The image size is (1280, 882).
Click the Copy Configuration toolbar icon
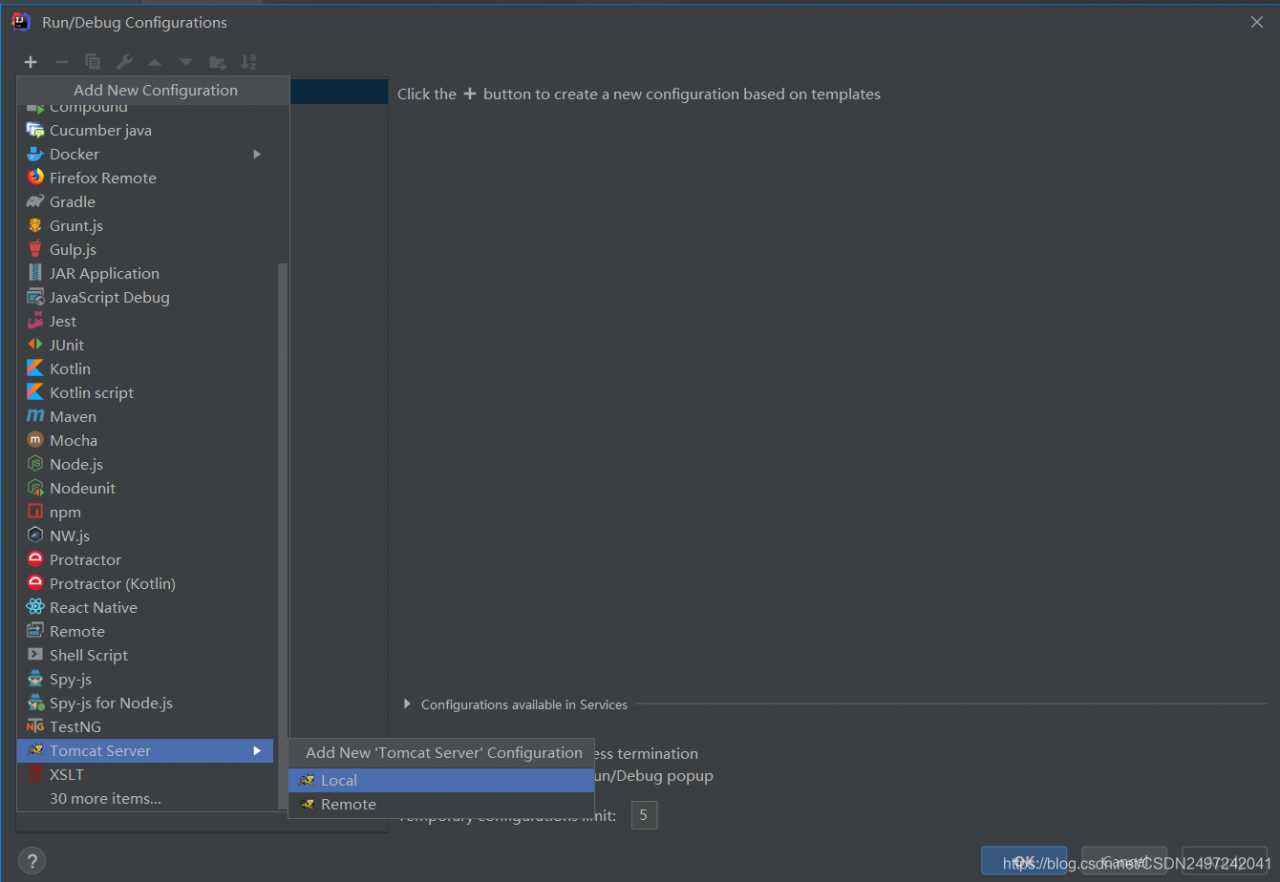tap(93, 62)
